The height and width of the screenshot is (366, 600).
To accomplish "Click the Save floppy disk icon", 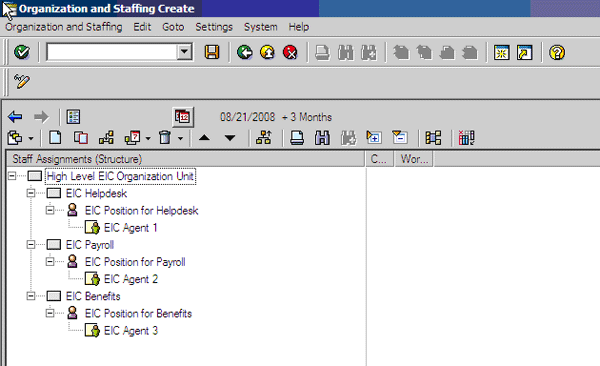I will pyautogui.click(x=212, y=52).
